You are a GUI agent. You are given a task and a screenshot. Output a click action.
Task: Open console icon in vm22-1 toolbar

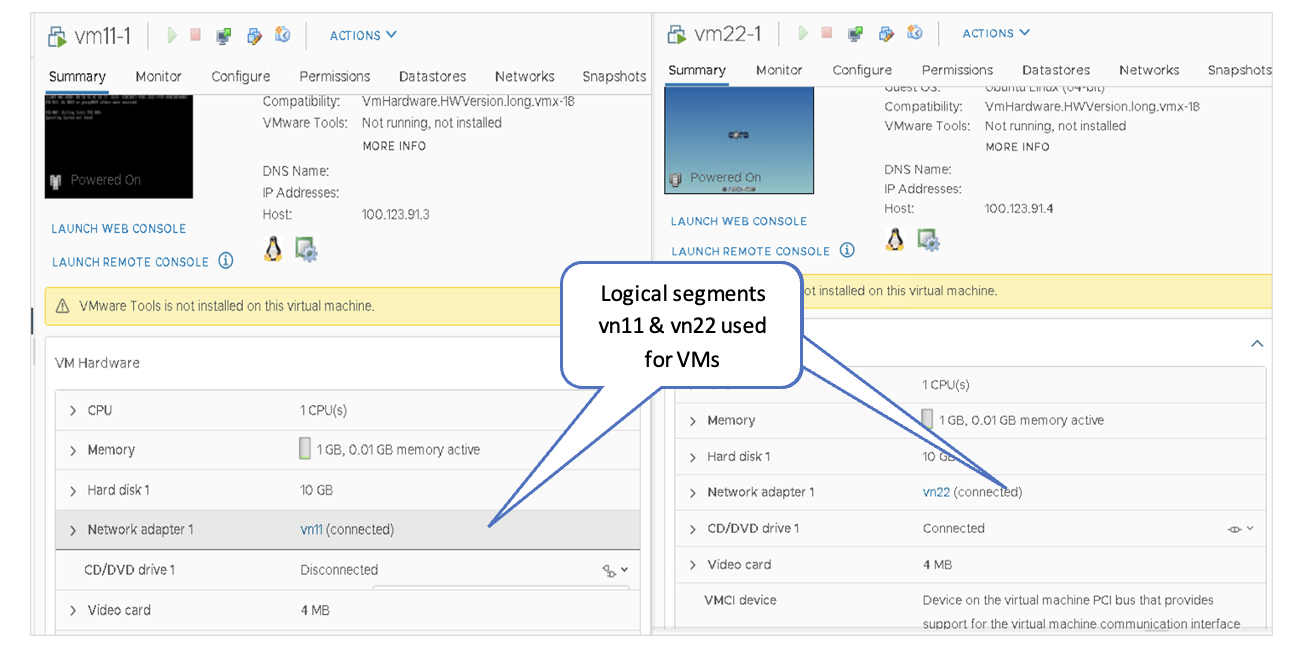[x=855, y=34]
